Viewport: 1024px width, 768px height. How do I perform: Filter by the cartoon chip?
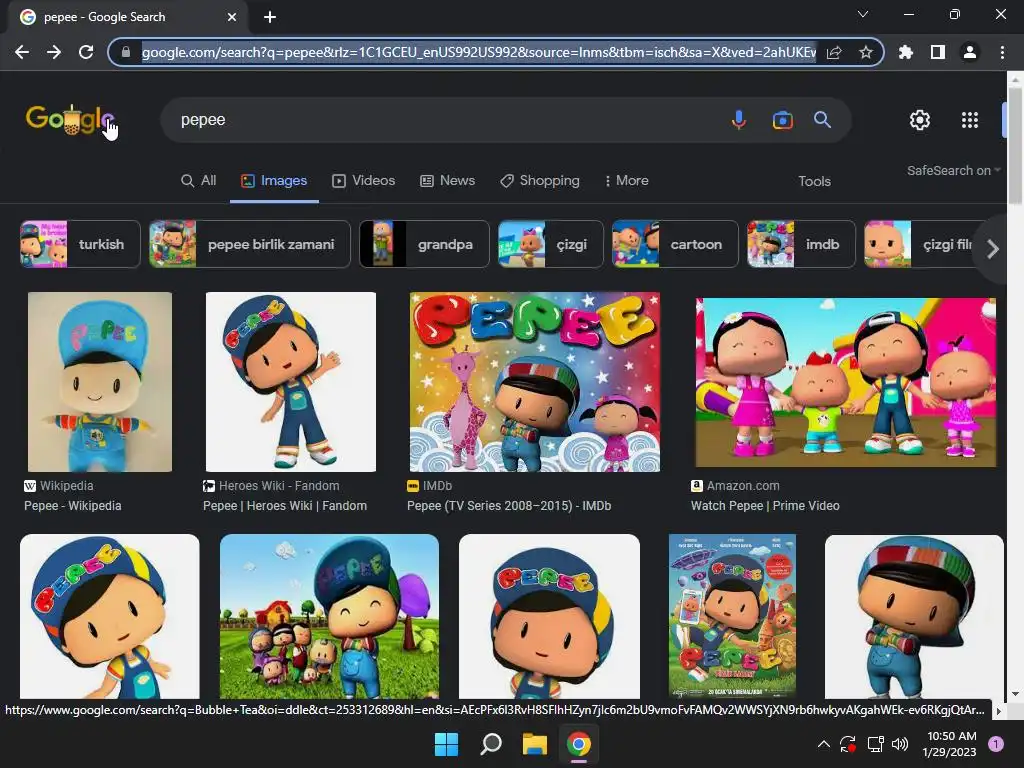click(675, 244)
